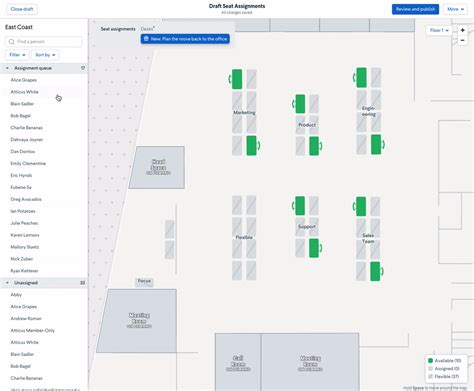Select the bottom green desk in Engineering
This screenshot has height=391, width=474.
coord(376,144)
